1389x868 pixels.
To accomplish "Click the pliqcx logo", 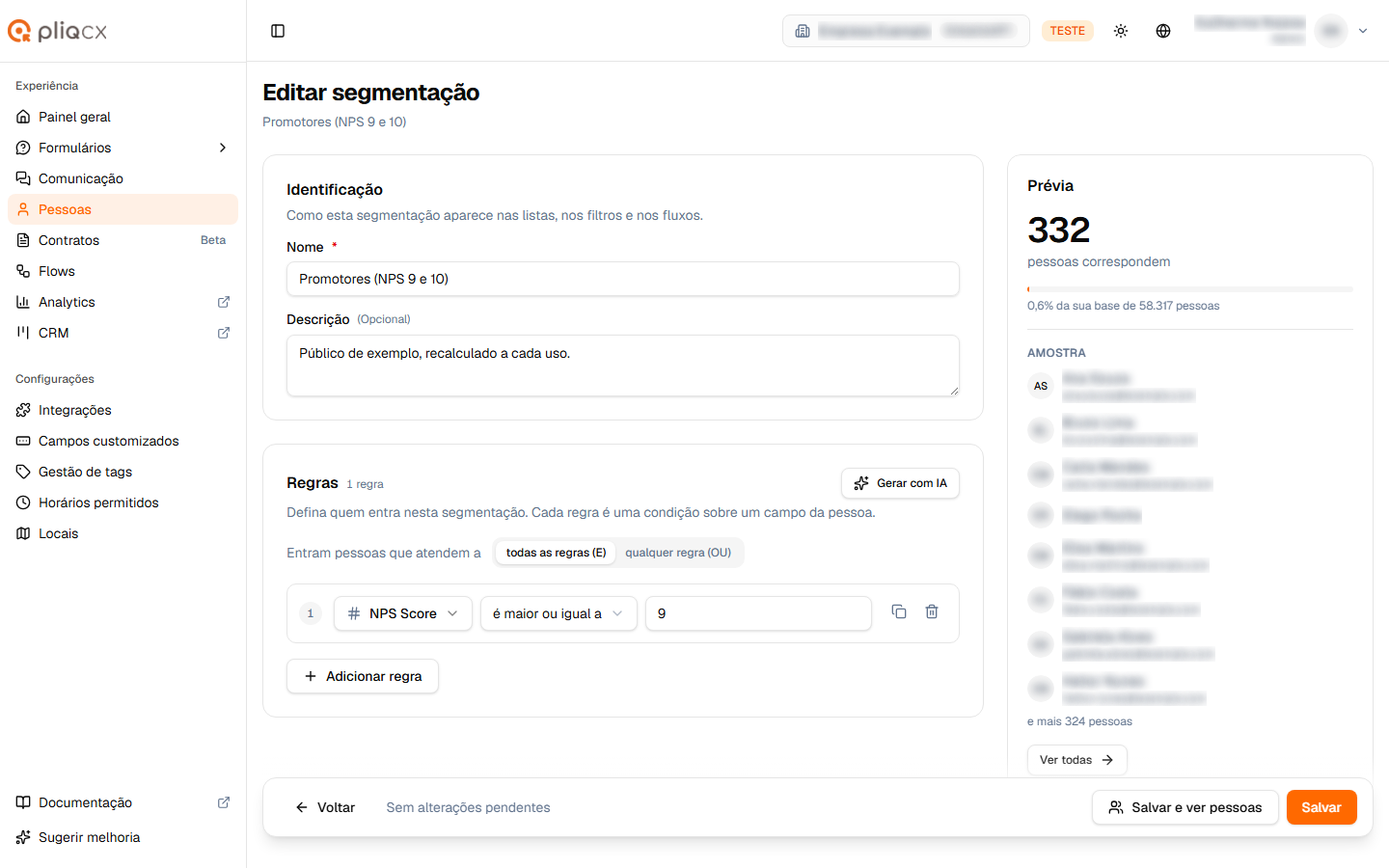I will tap(58, 31).
